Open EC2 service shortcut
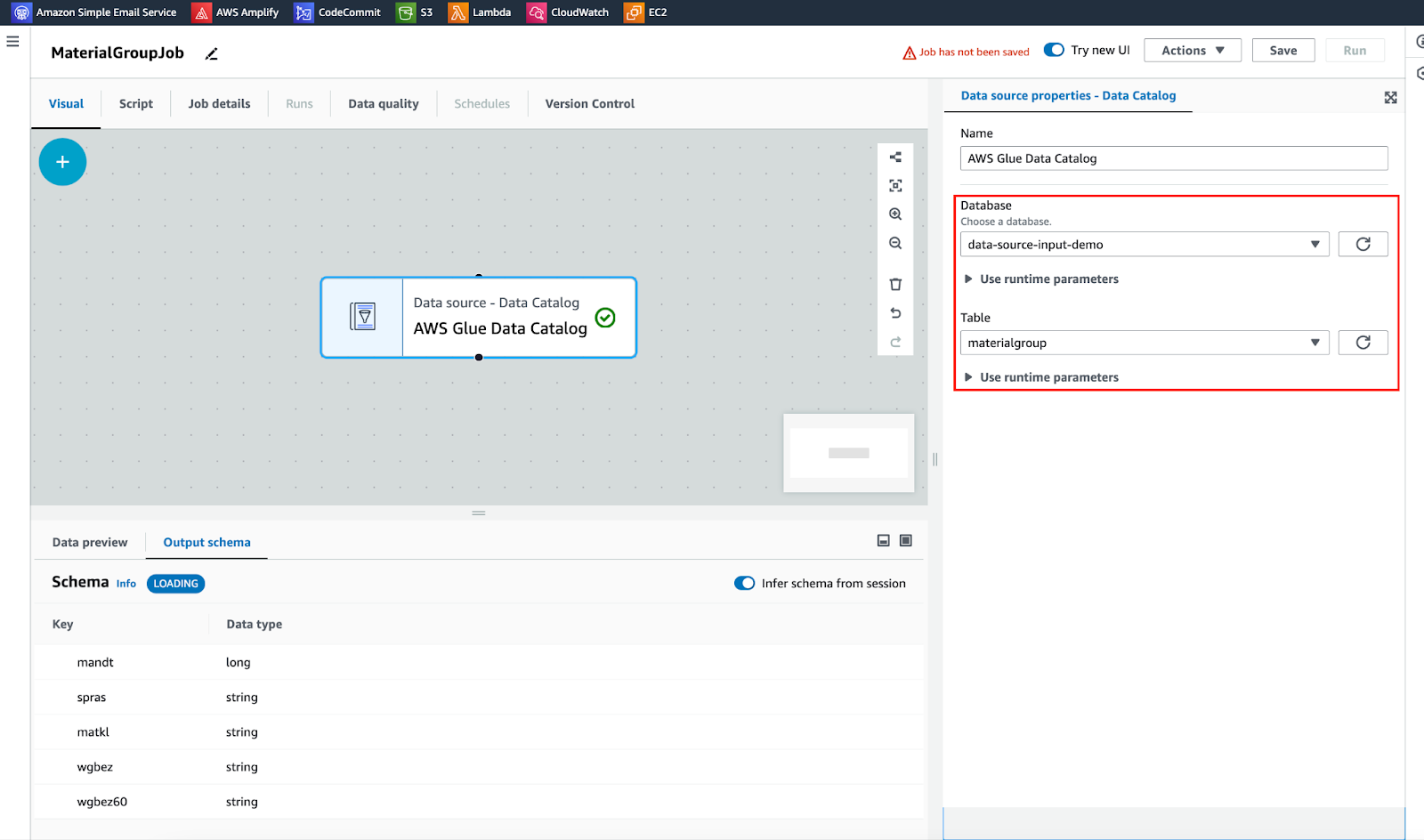The height and width of the screenshot is (840, 1424). click(x=646, y=12)
